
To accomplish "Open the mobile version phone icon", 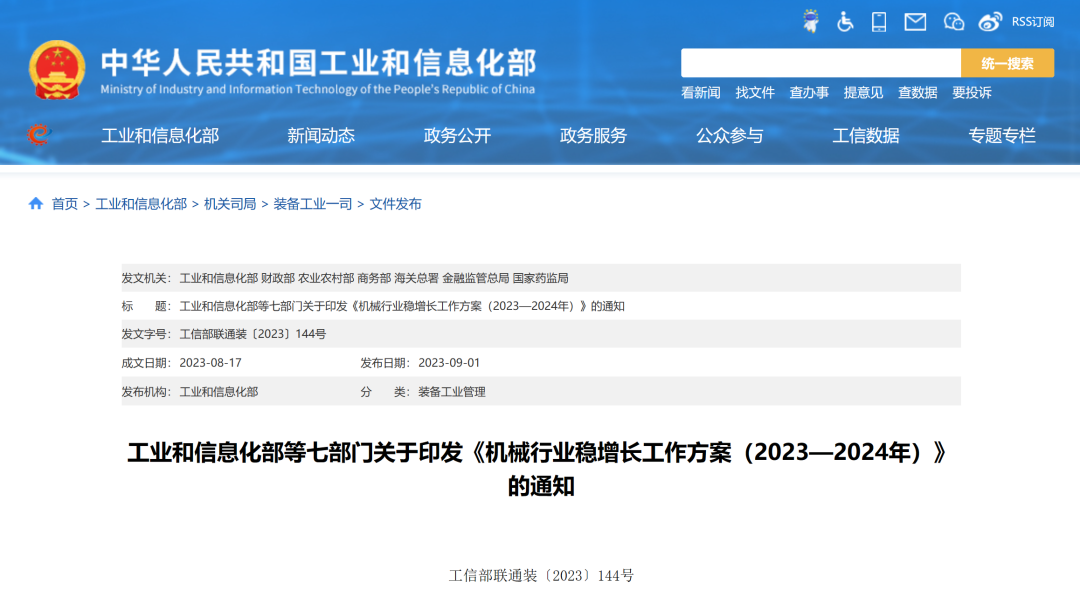I will pyautogui.click(x=879, y=21).
